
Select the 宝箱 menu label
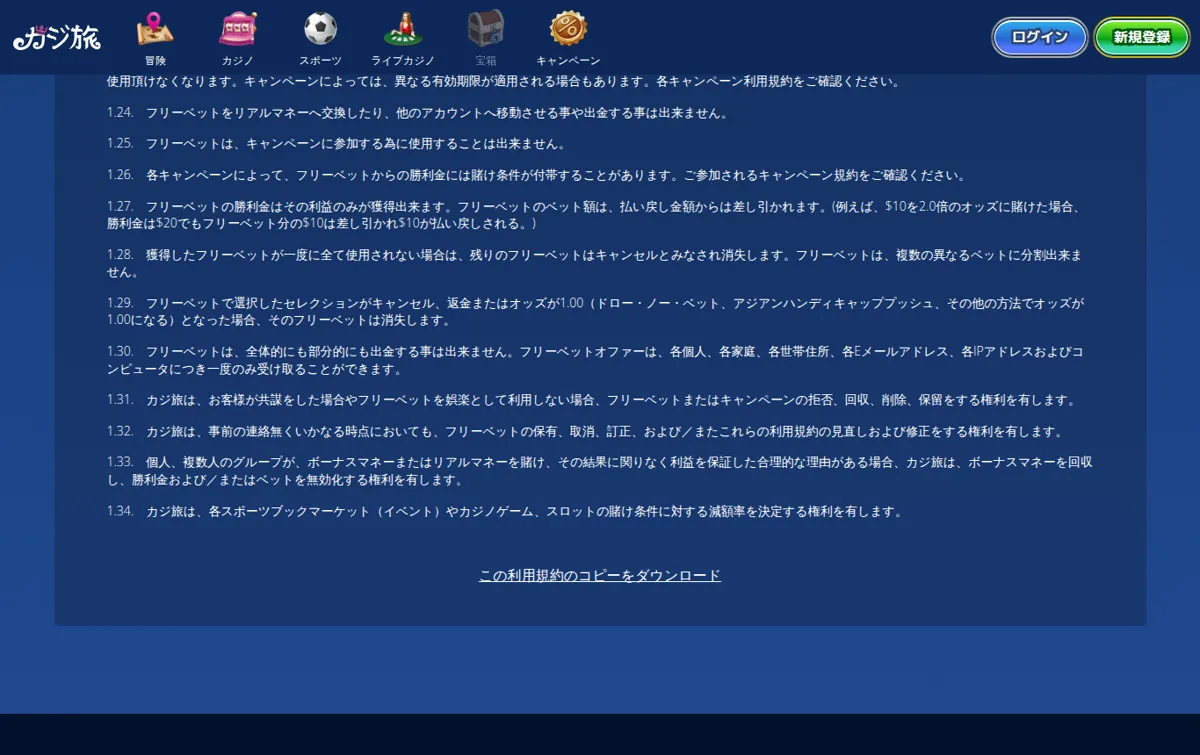point(486,61)
